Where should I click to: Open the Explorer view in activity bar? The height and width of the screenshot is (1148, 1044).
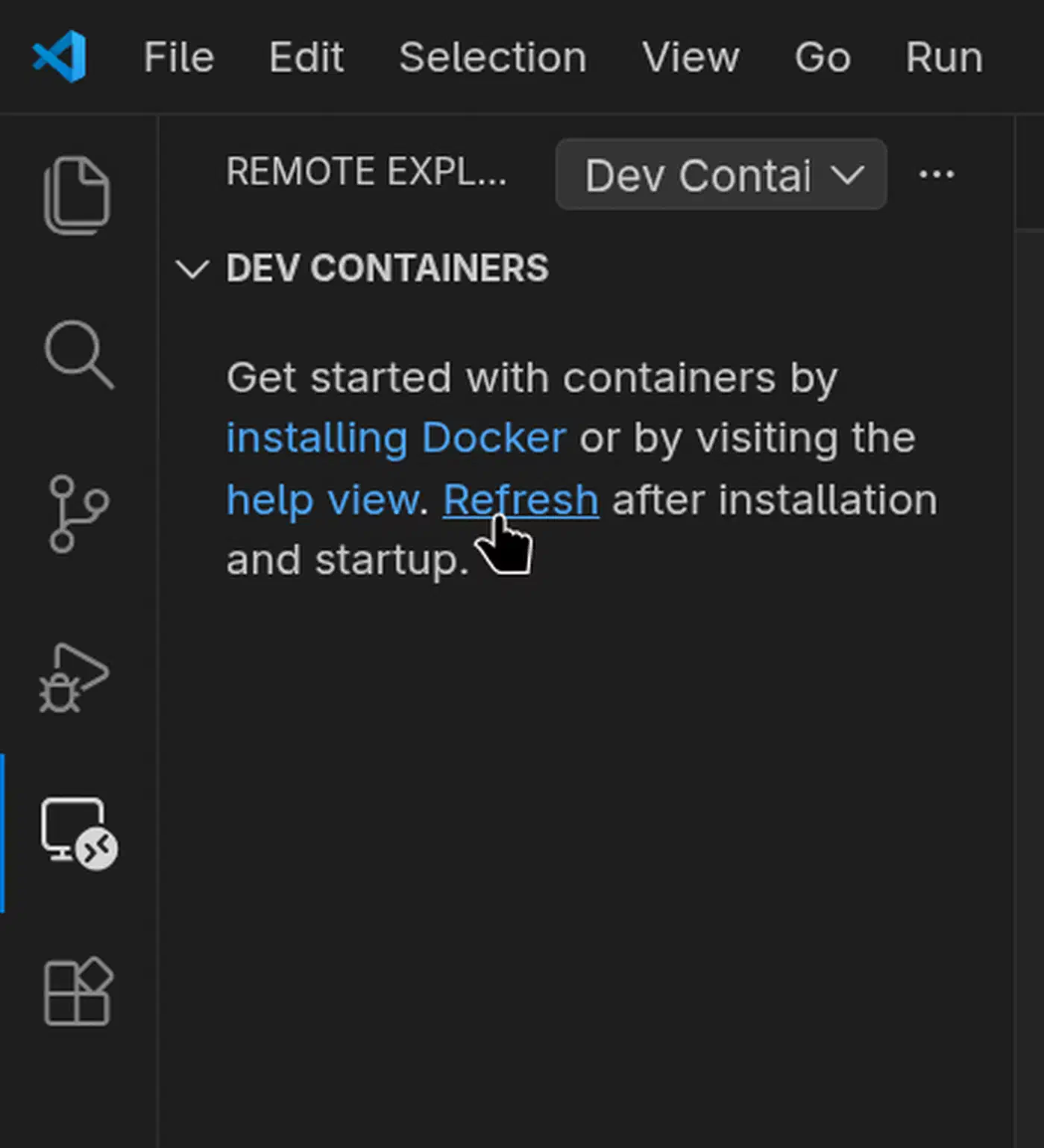[x=78, y=195]
